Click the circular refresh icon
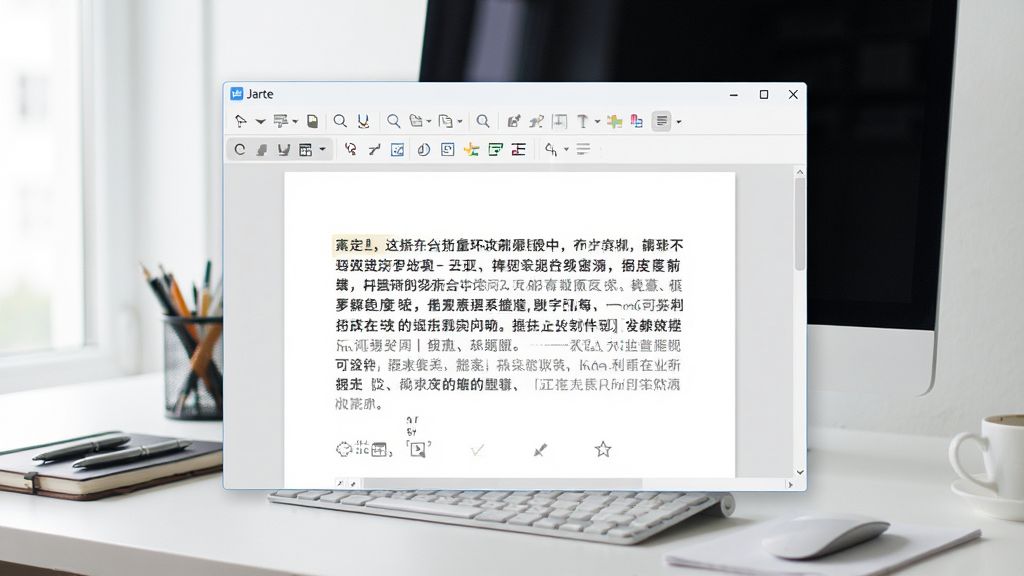 pyautogui.click(x=240, y=150)
